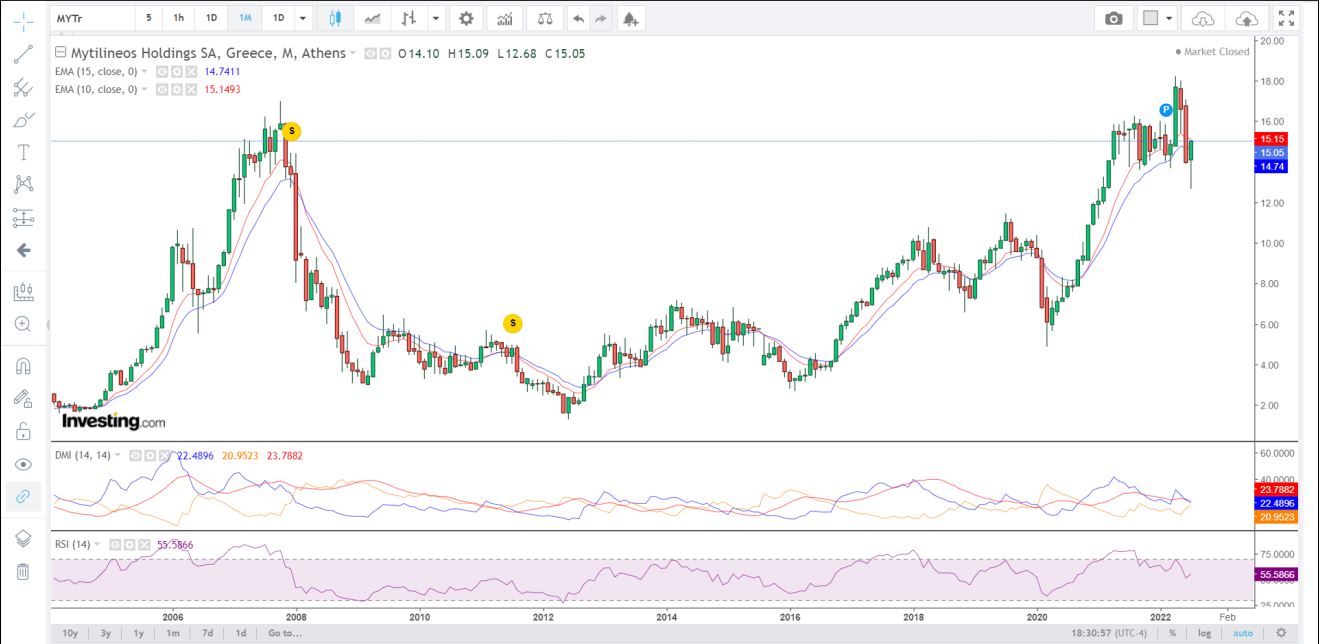This screenshot has width=1321, height=644.
Task: Open the chart properties gear settings
Action: coord(465,18)
